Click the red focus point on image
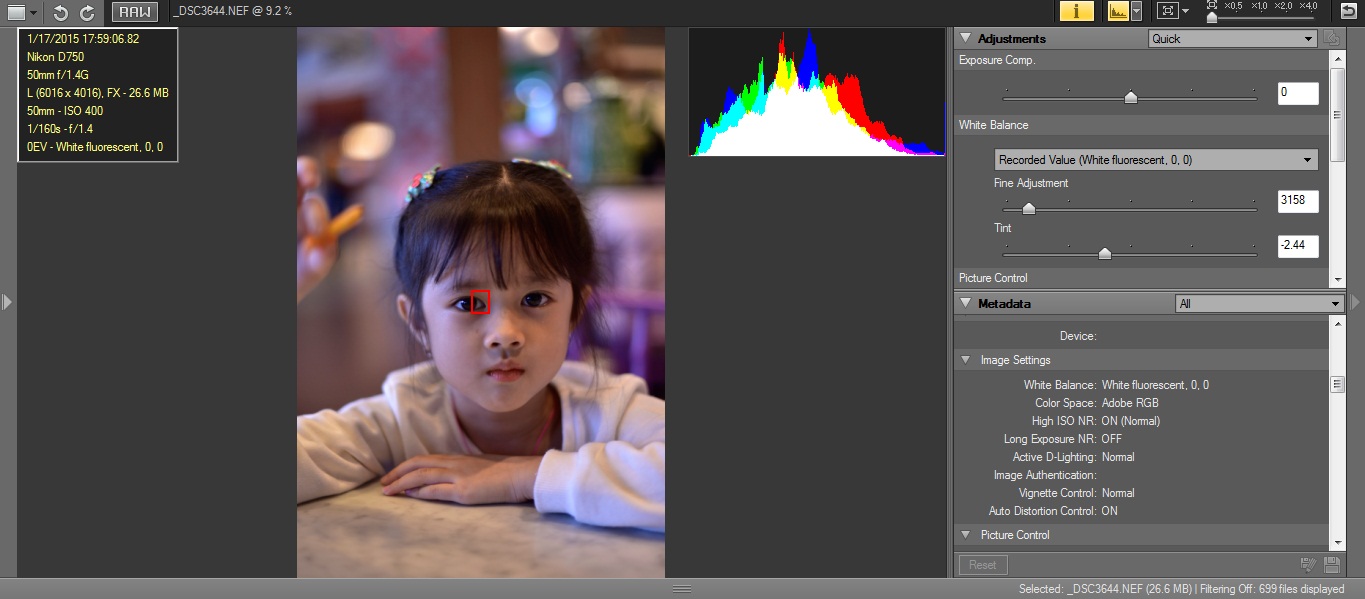 [x=480, y=301]
